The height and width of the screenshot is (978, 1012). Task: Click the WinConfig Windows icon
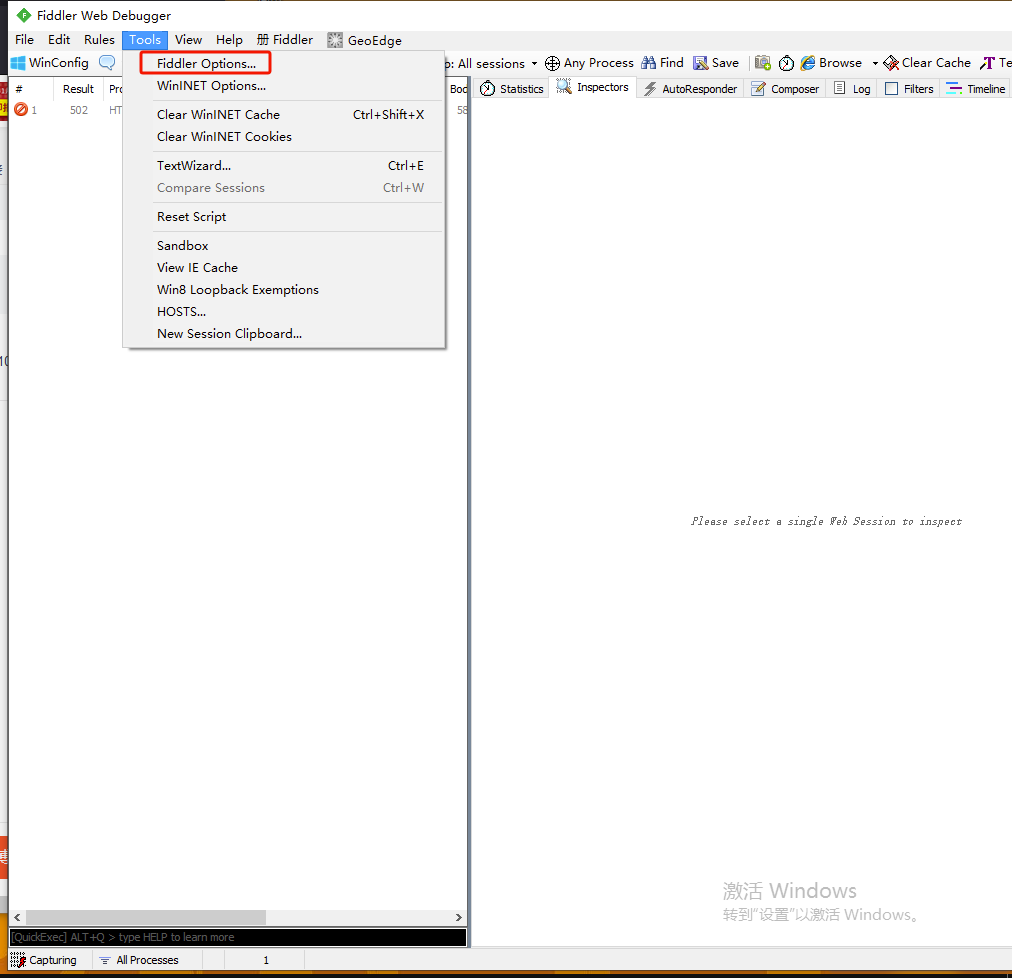18,63
